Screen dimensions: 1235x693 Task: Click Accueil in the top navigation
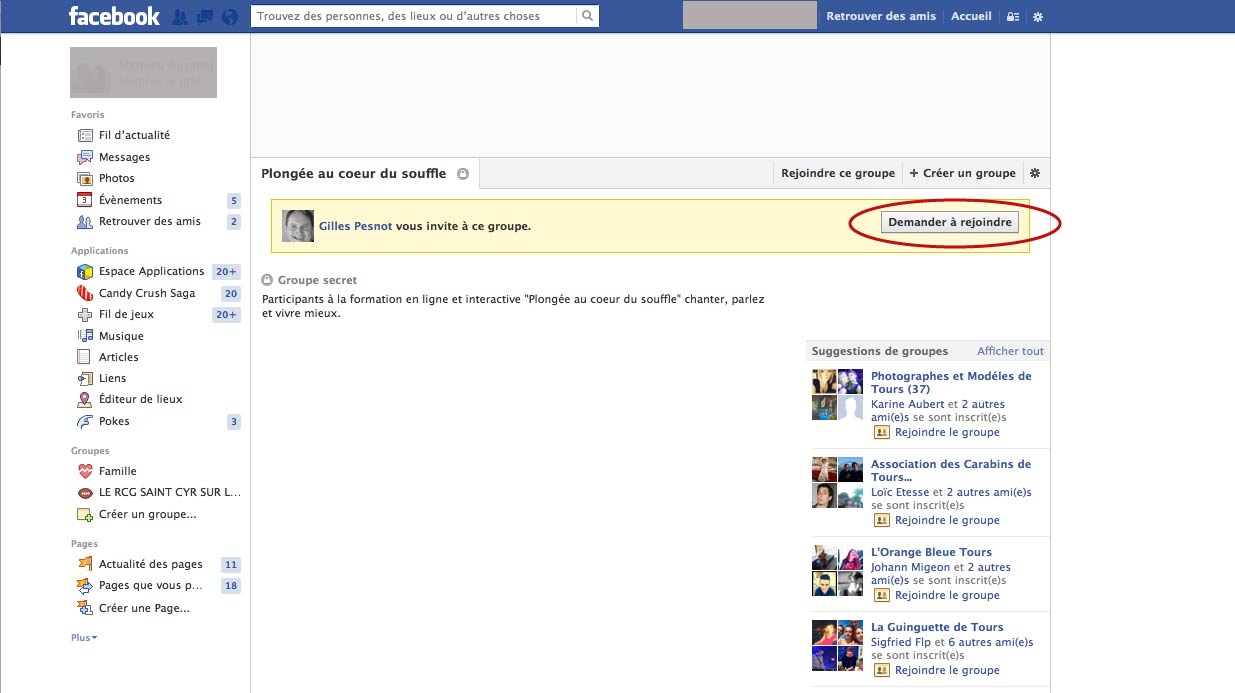[971, 16]
